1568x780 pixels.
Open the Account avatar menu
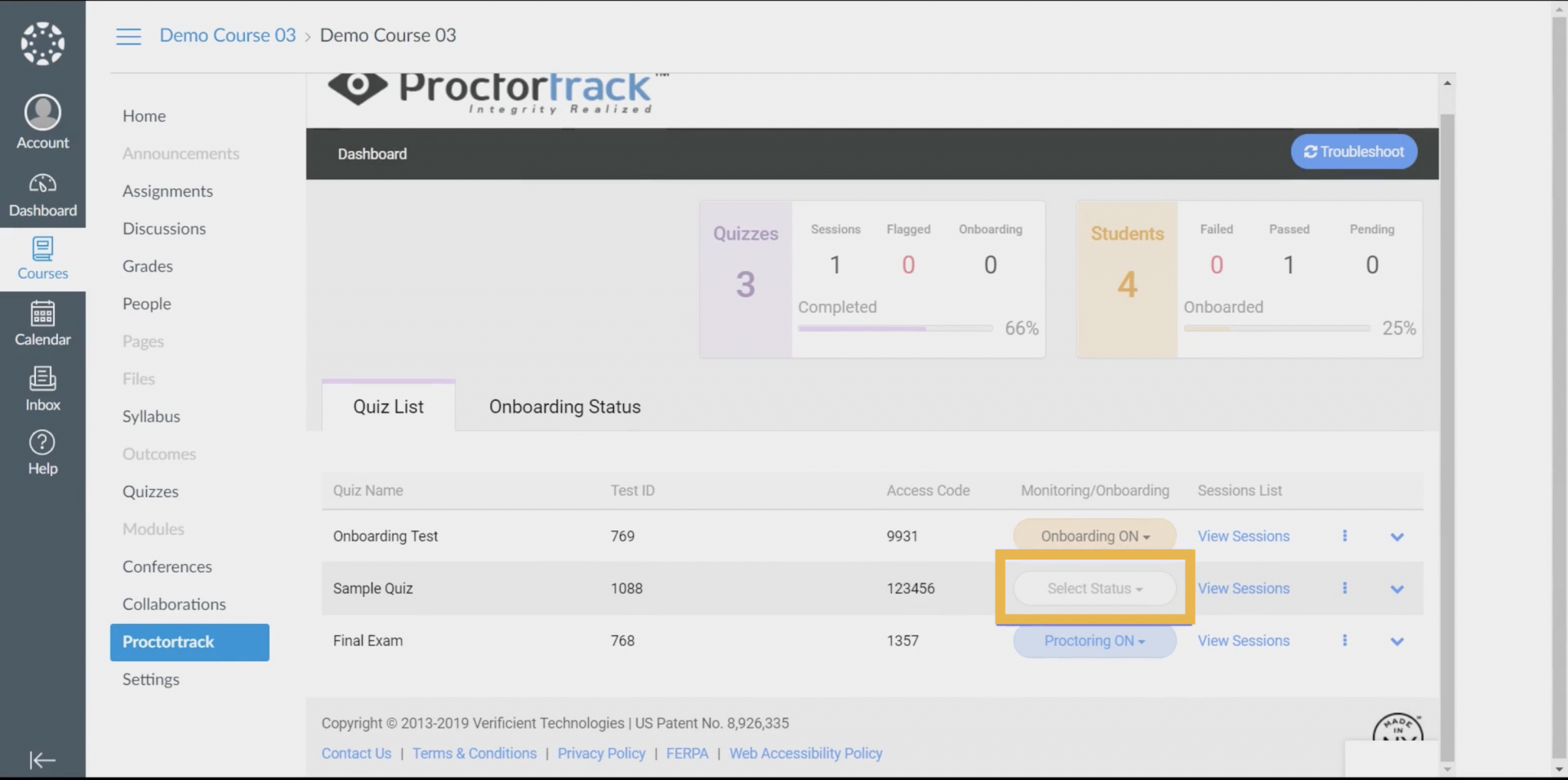point(43,122)
